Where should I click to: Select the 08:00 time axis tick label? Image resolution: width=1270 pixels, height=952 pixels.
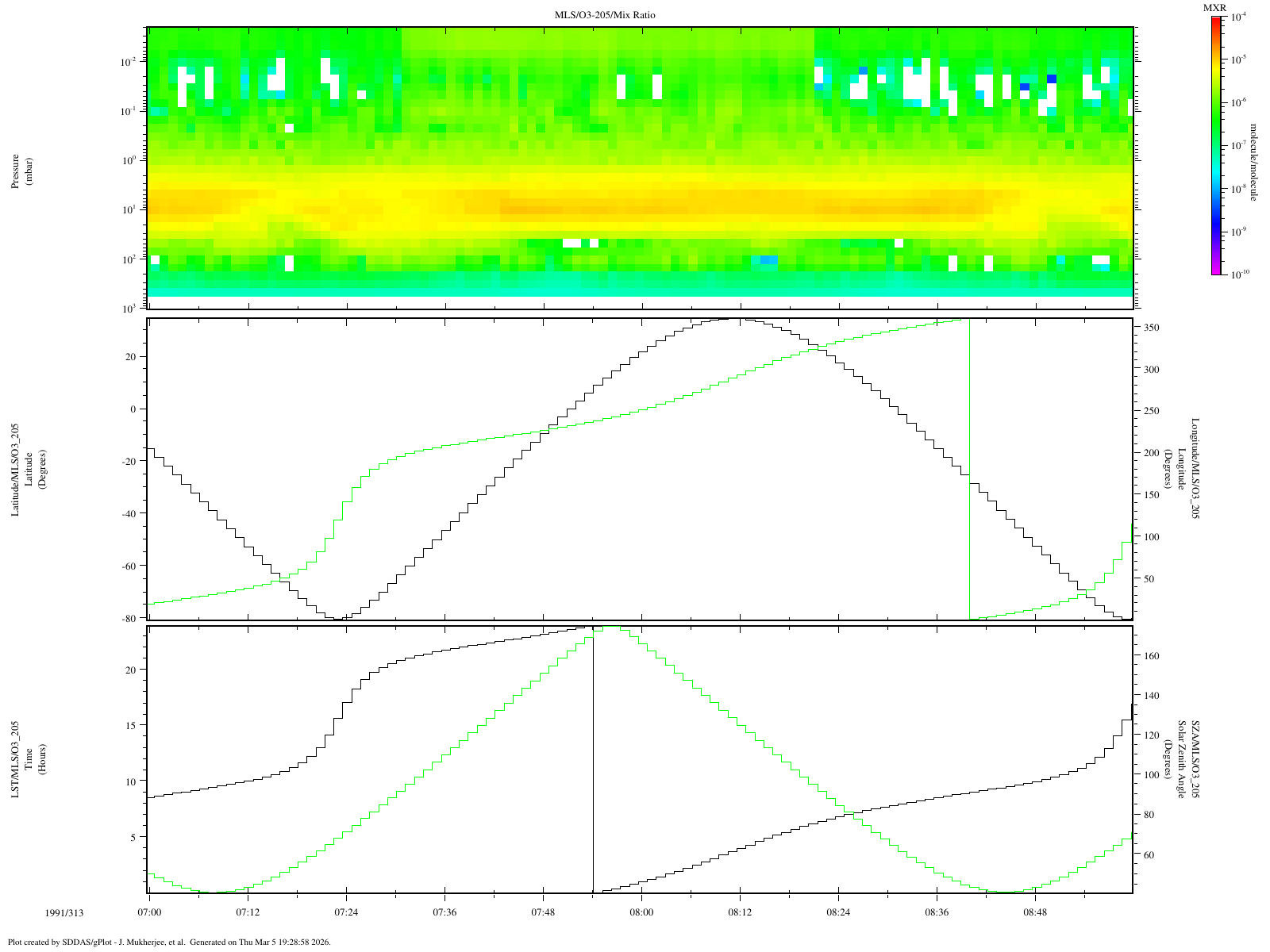point(641,912)
